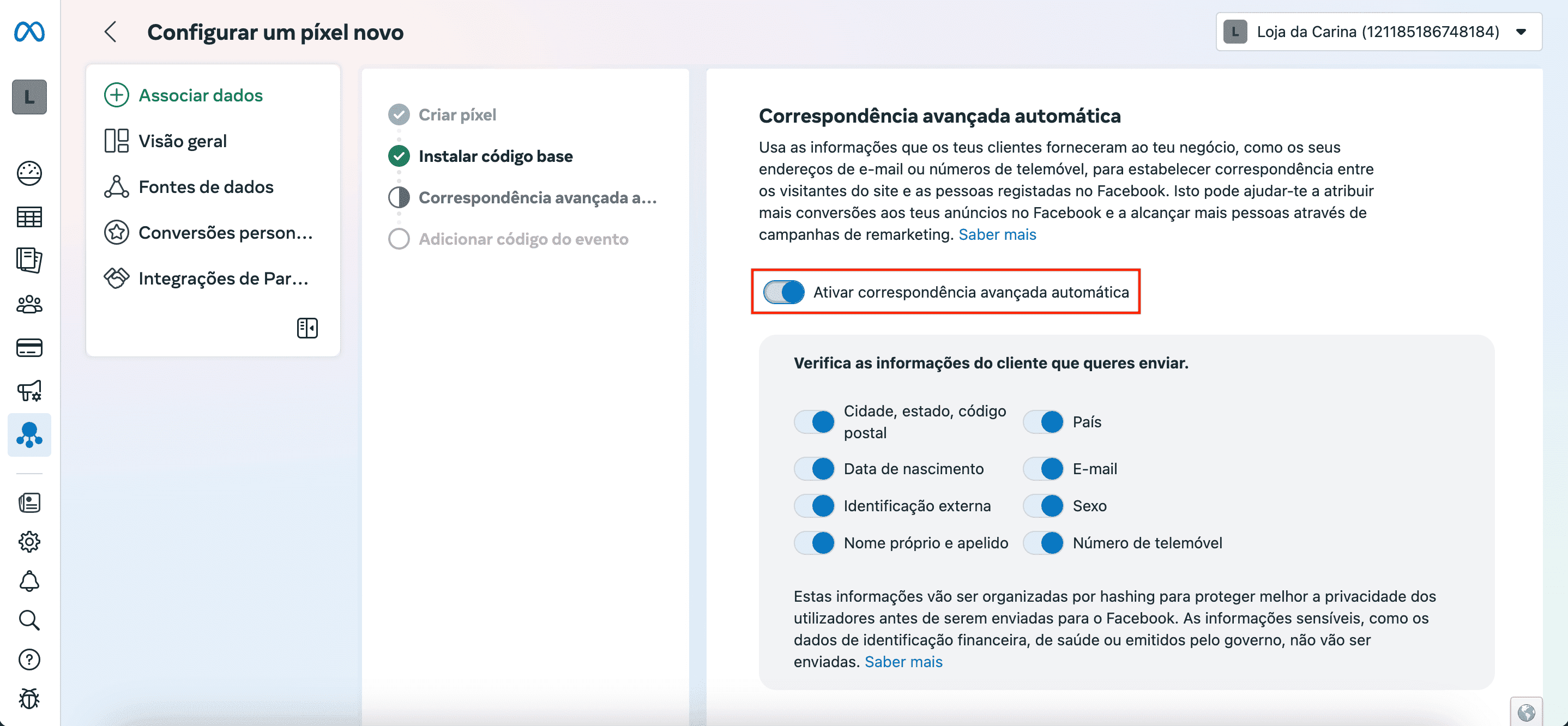
Task: Open the billing card icon
Action: [x=29, y=348]
